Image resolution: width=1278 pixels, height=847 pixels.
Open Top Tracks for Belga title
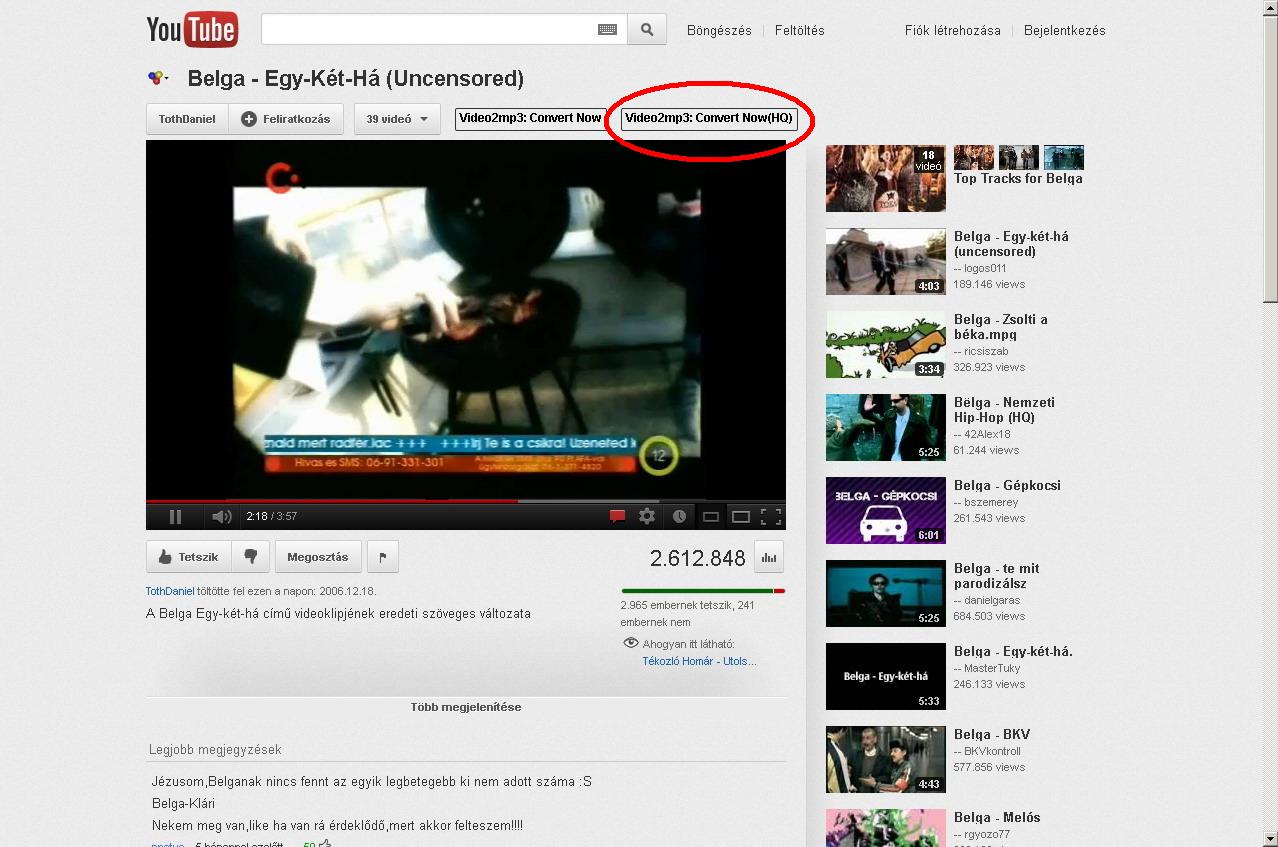coord(1018,178)
